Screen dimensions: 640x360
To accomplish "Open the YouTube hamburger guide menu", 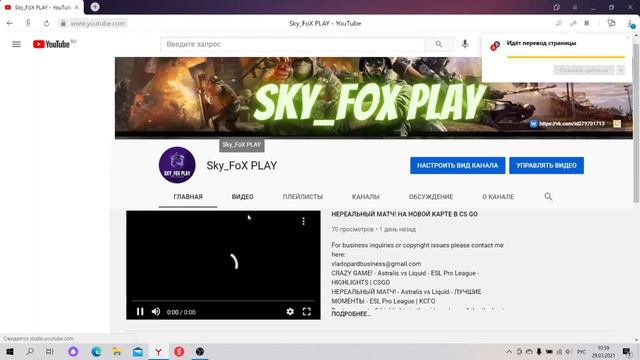I will pyautogui.click(x=16, y=44).
